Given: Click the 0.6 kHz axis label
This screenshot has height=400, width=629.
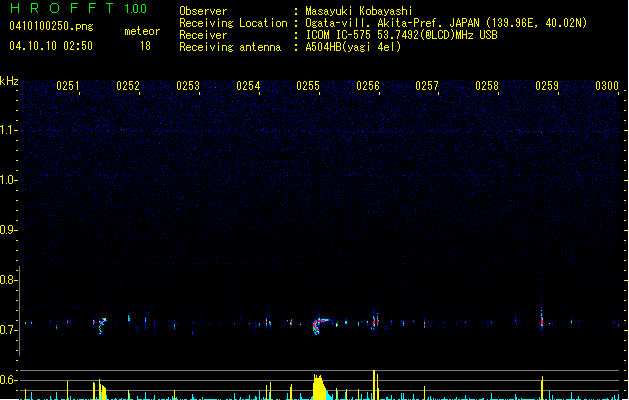Looking at the screenshot, I should [8, 380].
